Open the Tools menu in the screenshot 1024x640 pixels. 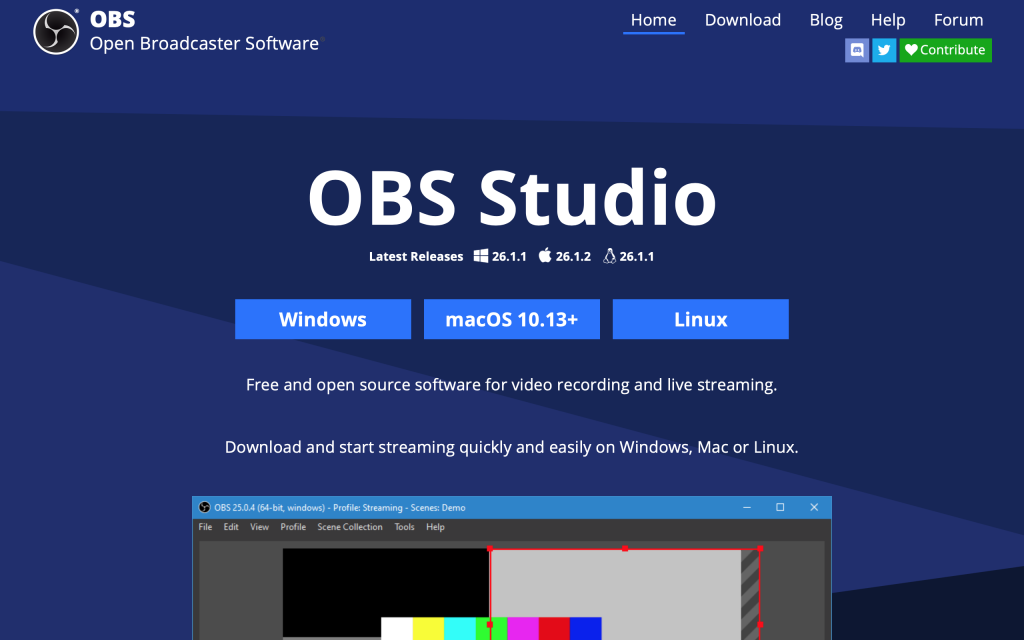[404, 526]
